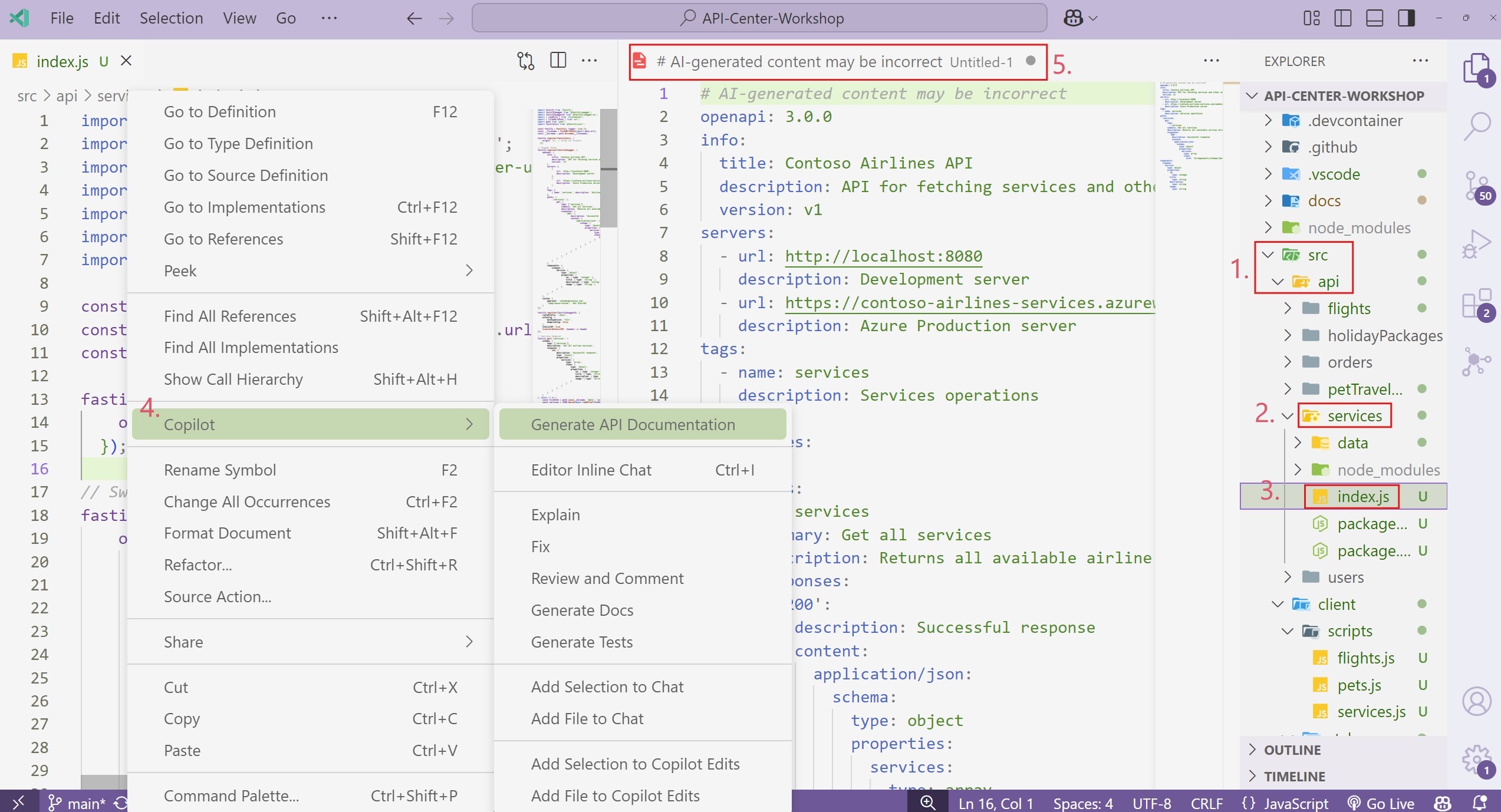Split the index.js editor
Image resolution: width=1501 pixels, height=812 pixels.
pos(557,60)
